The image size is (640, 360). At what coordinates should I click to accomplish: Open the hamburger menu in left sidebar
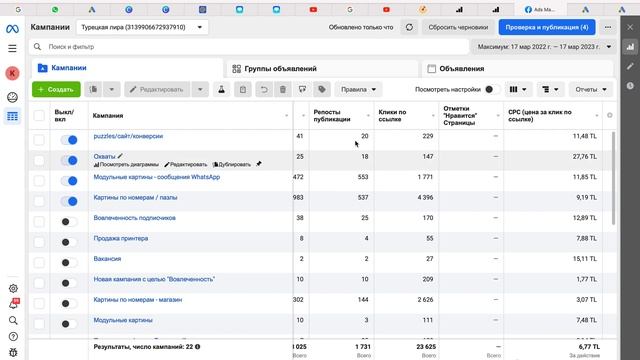pos(12,49)
